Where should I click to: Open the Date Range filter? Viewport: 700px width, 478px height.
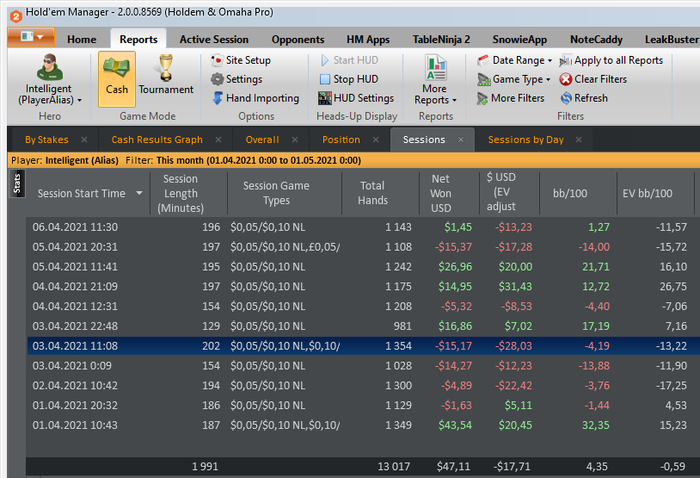pyautogui.click(x=515, y=60)
